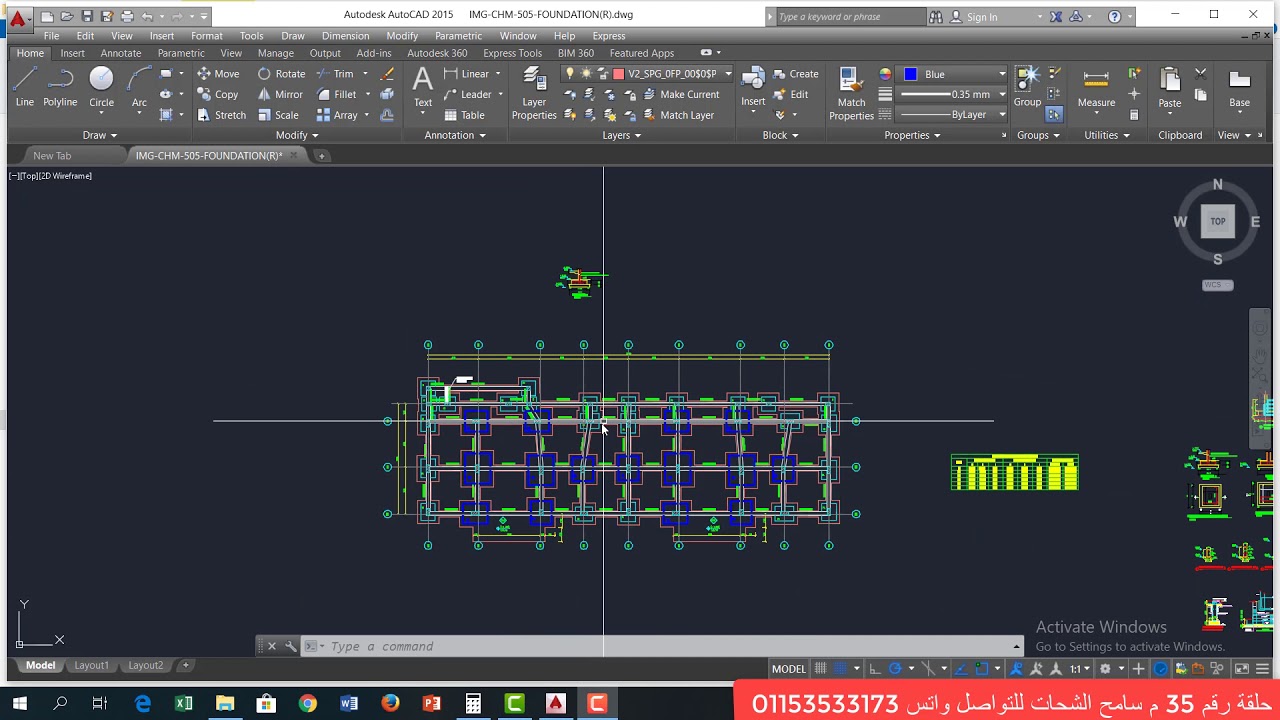Insert a Table annotation
The image size is (1280, 720).
pos(464,115)
